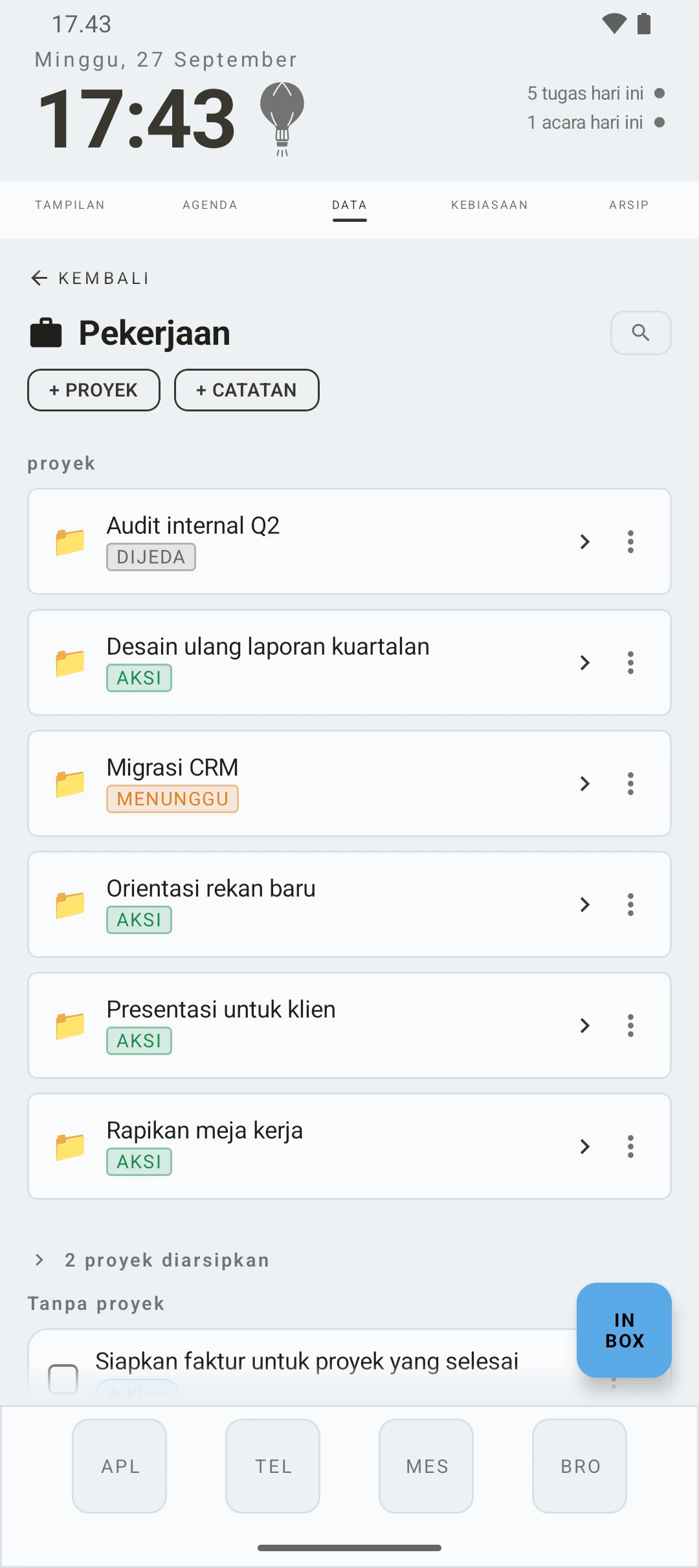Open Siapkan faktur untuk proyek yang selesai
Viewport: 699px width, 1568px height.
coord(307,1361)
